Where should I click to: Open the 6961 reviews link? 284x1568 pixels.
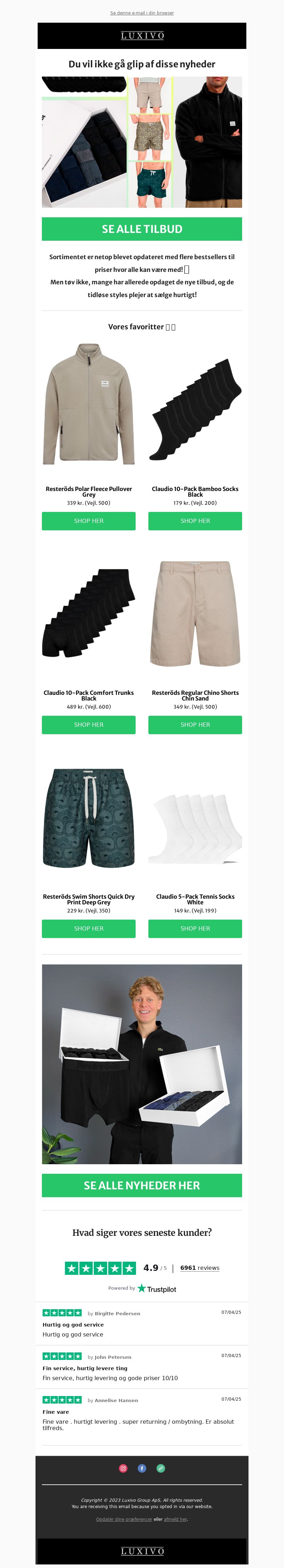tap(200, 1268)
